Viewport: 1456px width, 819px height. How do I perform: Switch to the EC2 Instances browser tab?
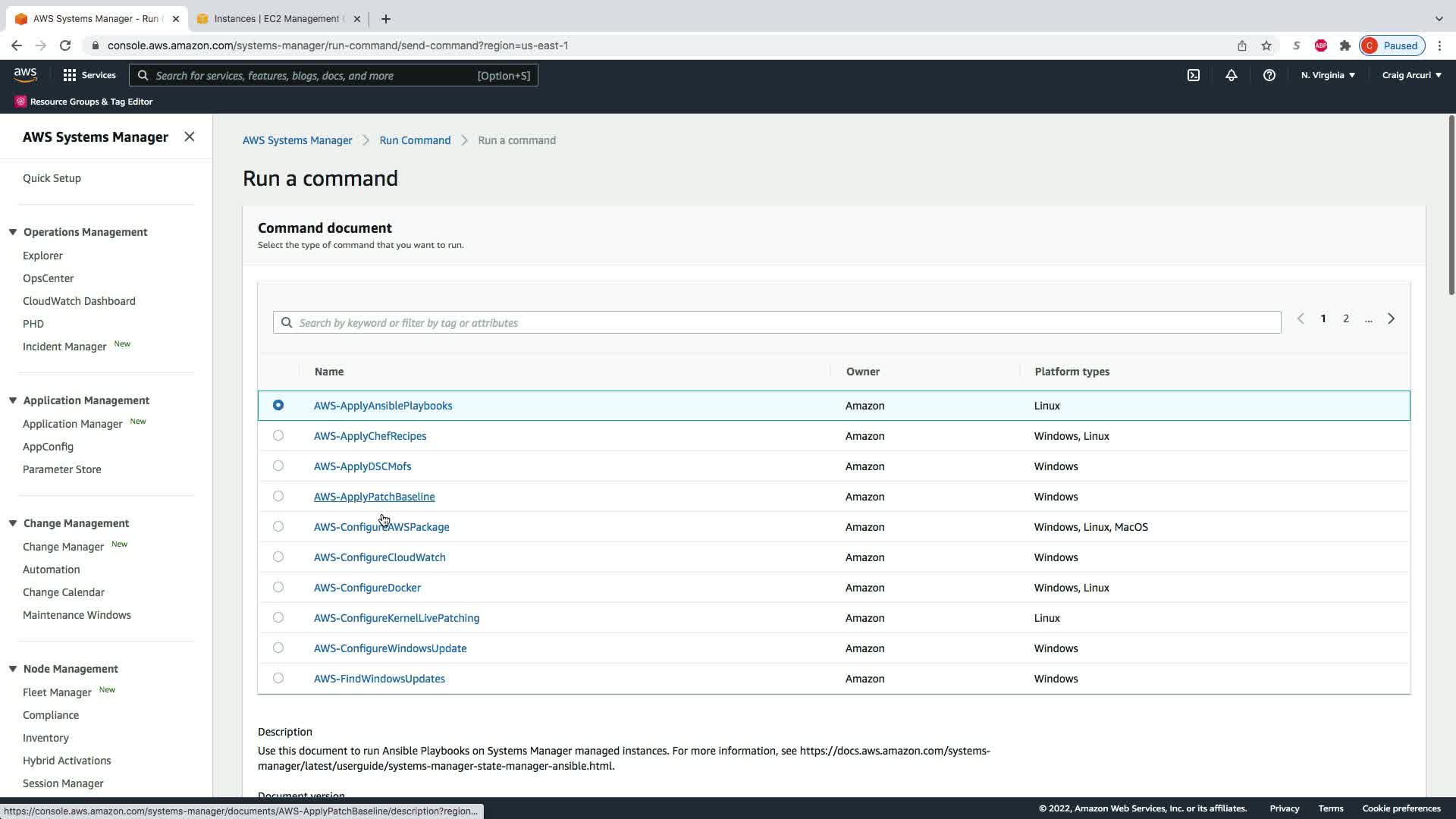[x=278, y=19]
